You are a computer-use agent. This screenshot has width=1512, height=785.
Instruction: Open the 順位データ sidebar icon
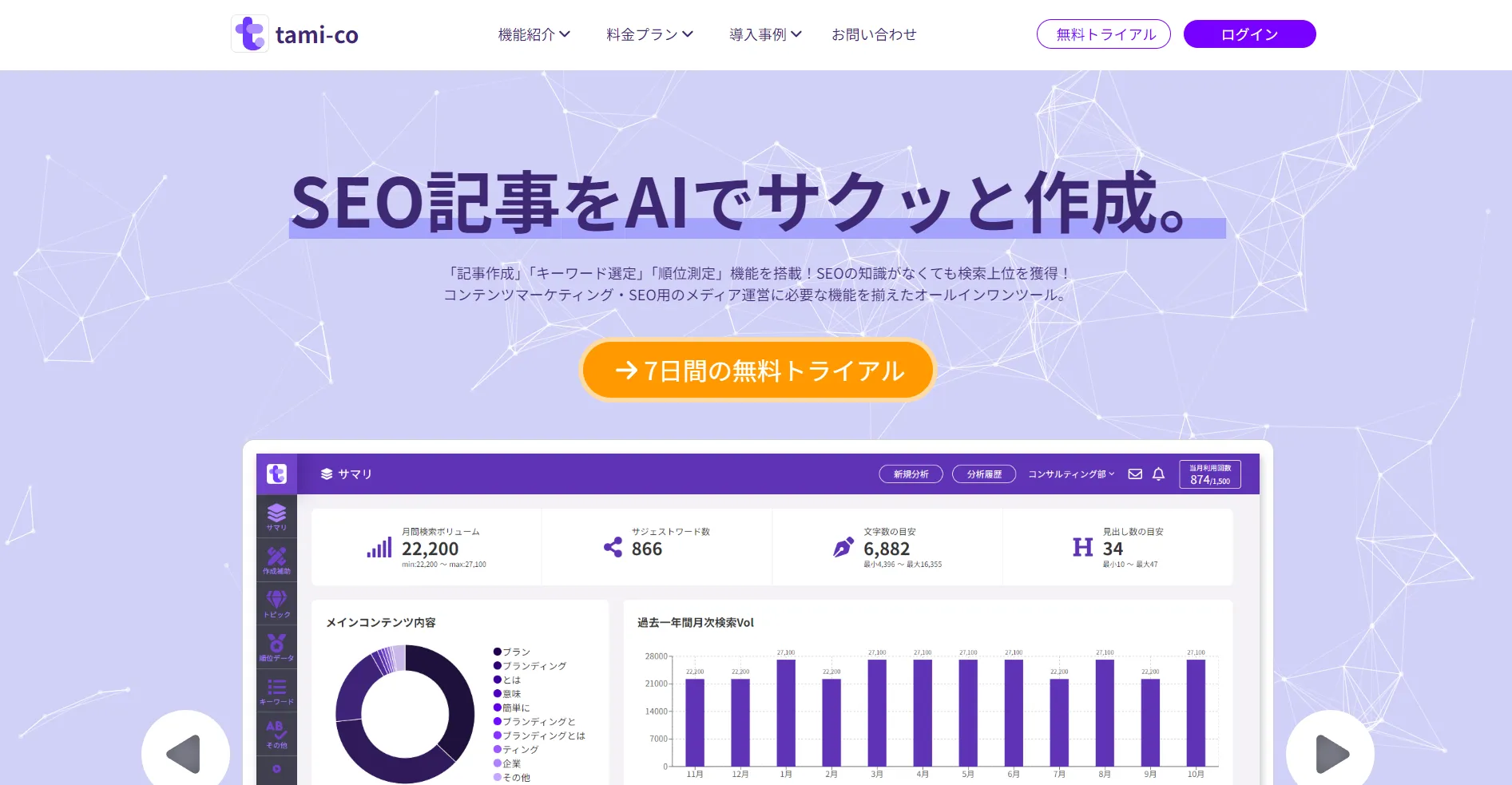[x=276, y=648]
